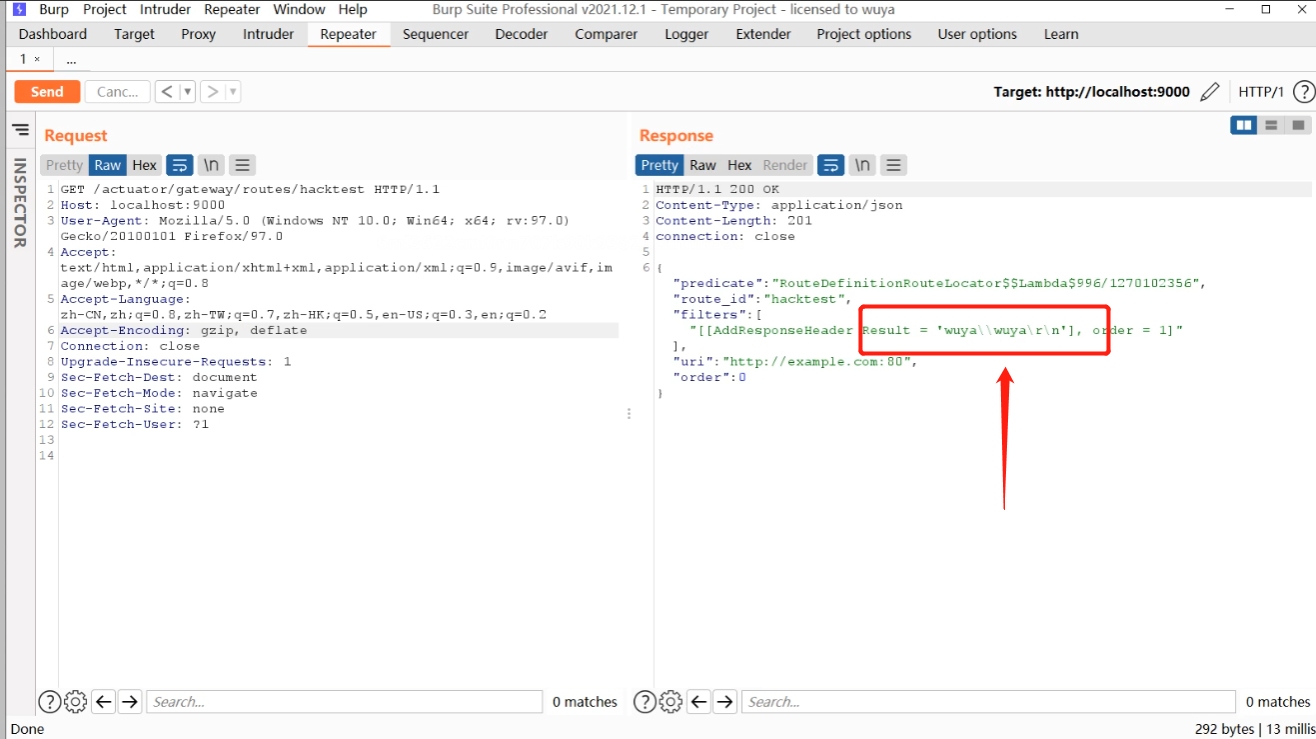The image size is (1316, 739).
Task: Open the Sequencer tab
Action: tap(435, 34)
